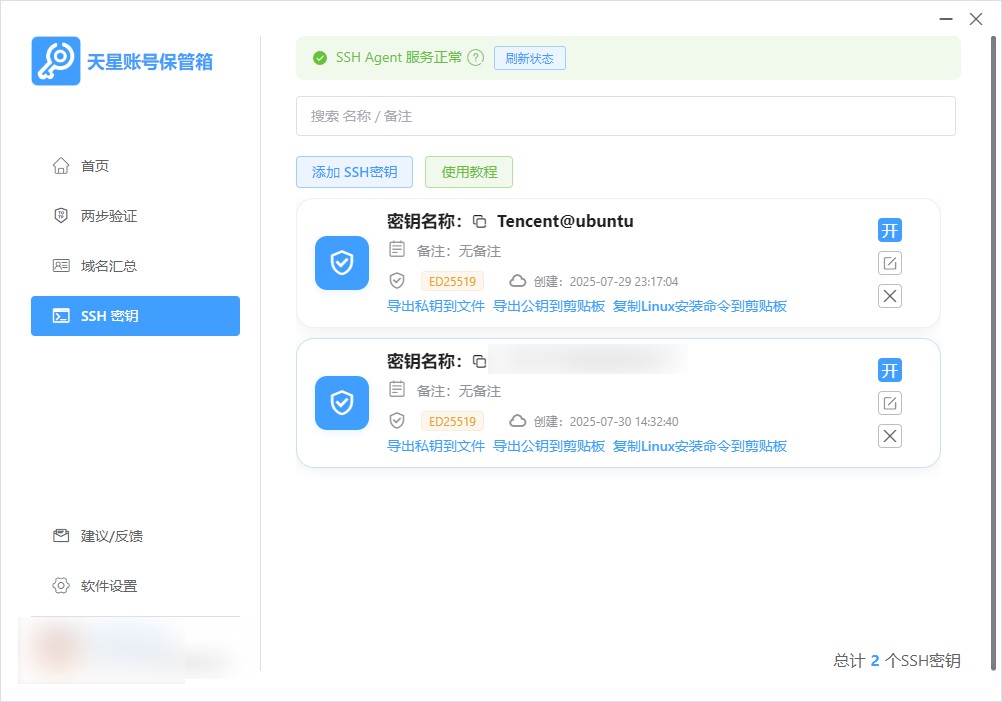
Task: Toggle off the 开 switch for Tencent@ubuntu
Action: (x=889, y=230)
